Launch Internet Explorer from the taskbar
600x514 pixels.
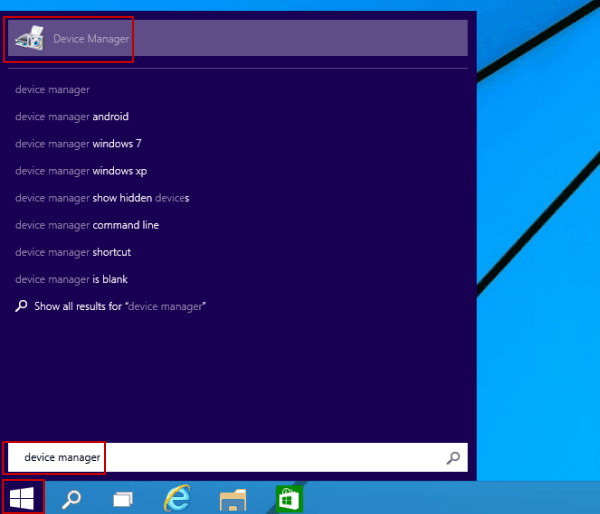[x=177, y=498]
